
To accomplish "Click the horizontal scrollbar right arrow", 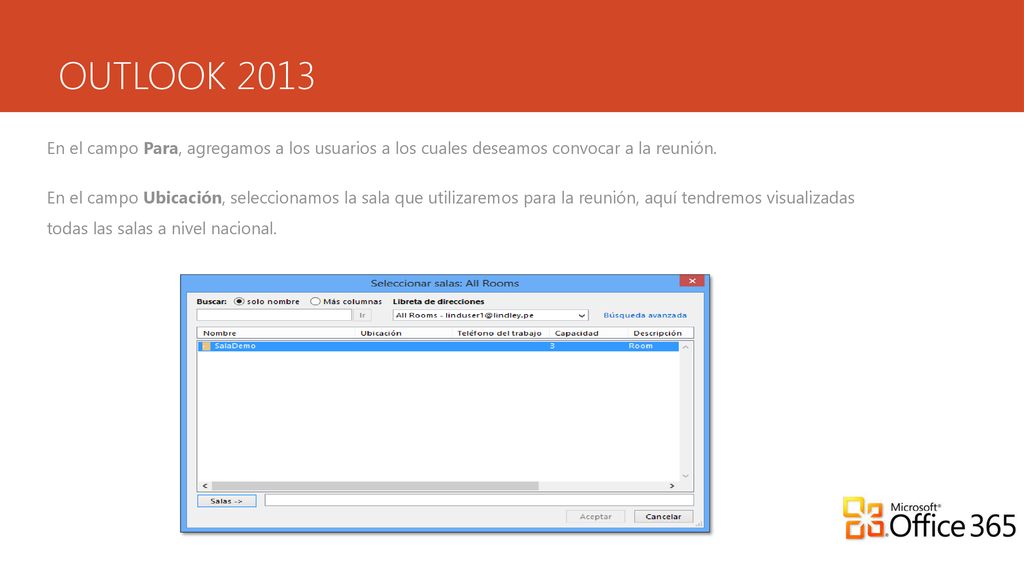I will click(672, 486).
